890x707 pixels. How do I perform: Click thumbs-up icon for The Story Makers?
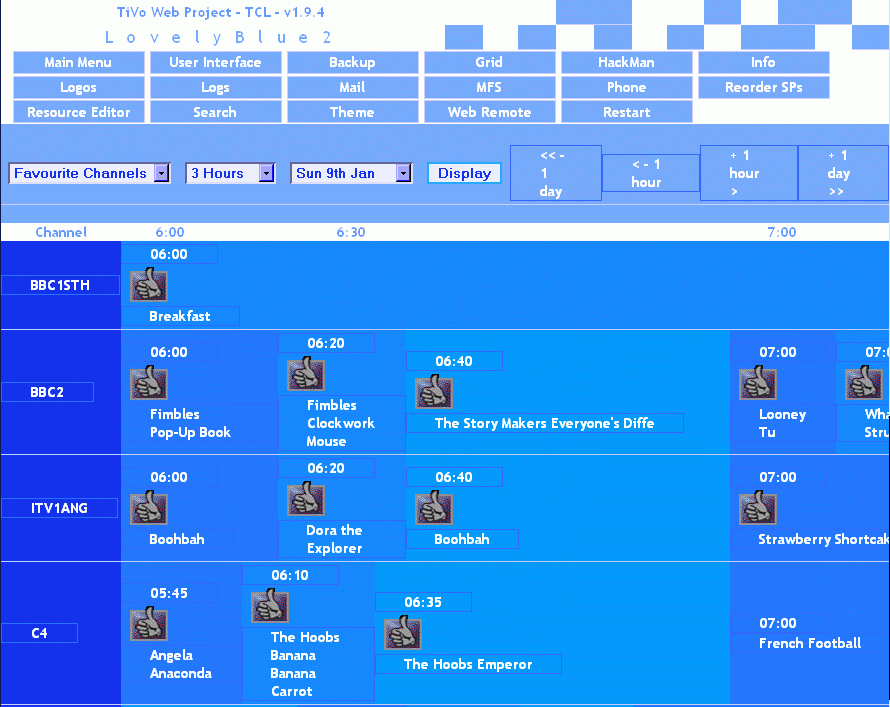(x=434, y=392)
